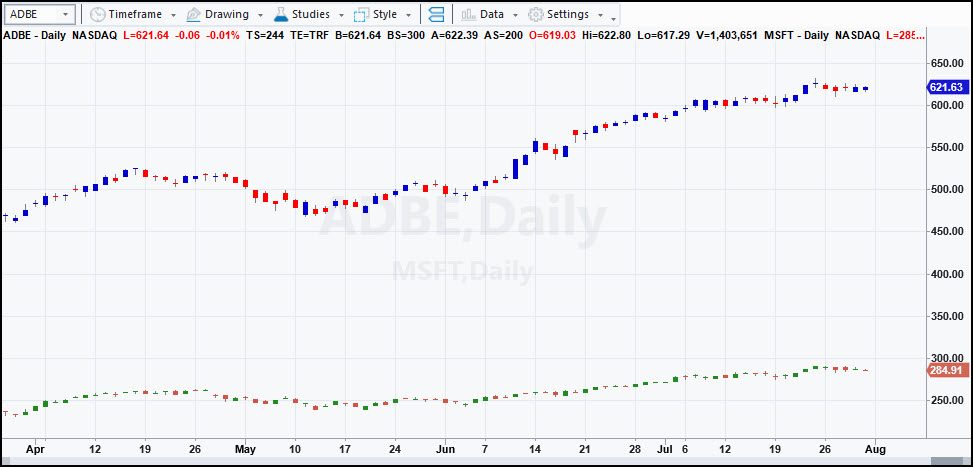
Task: Click the 450.00 price axis label
Action: 946,232
